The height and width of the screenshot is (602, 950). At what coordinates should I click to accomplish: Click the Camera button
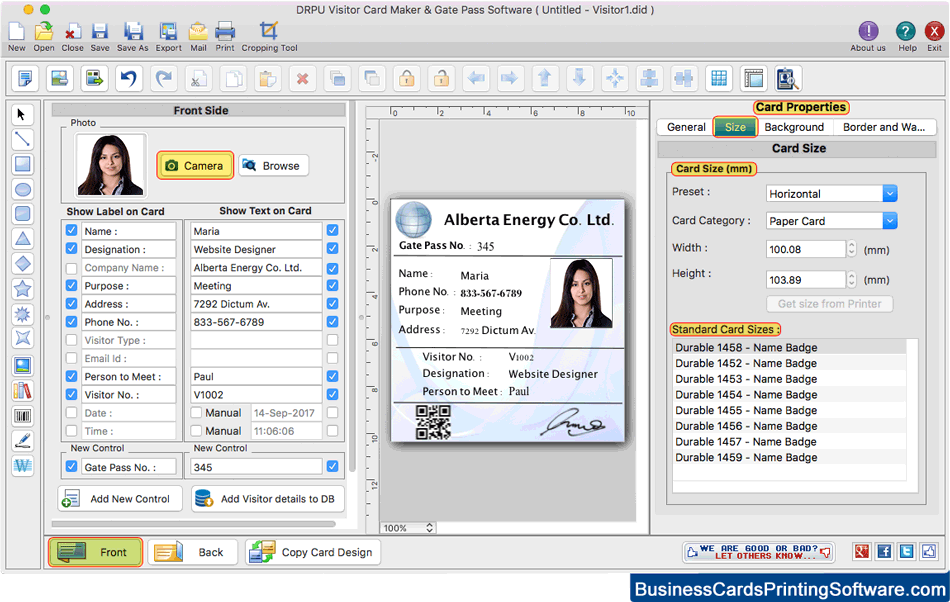point(195,165)
